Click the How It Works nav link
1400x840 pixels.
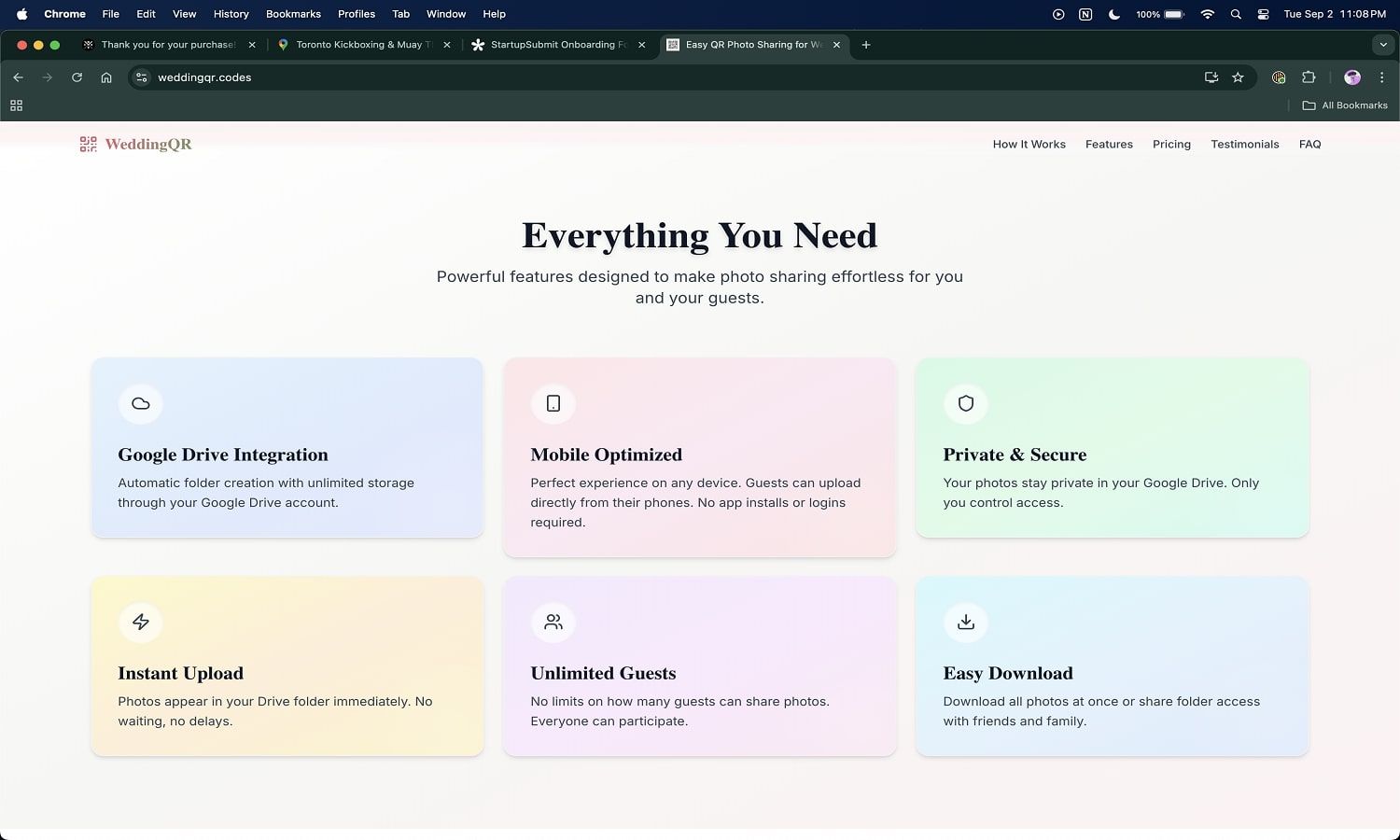pos(1029,145)
